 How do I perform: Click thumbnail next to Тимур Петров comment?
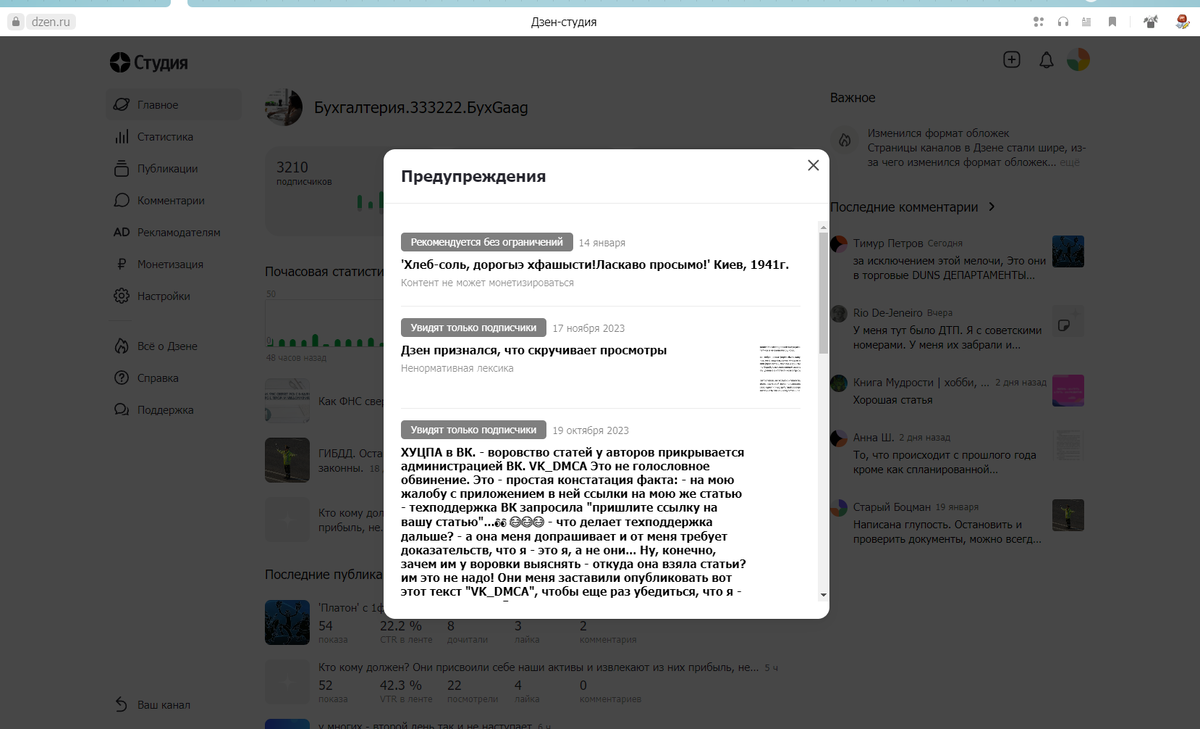click(x=1068, y=252)
